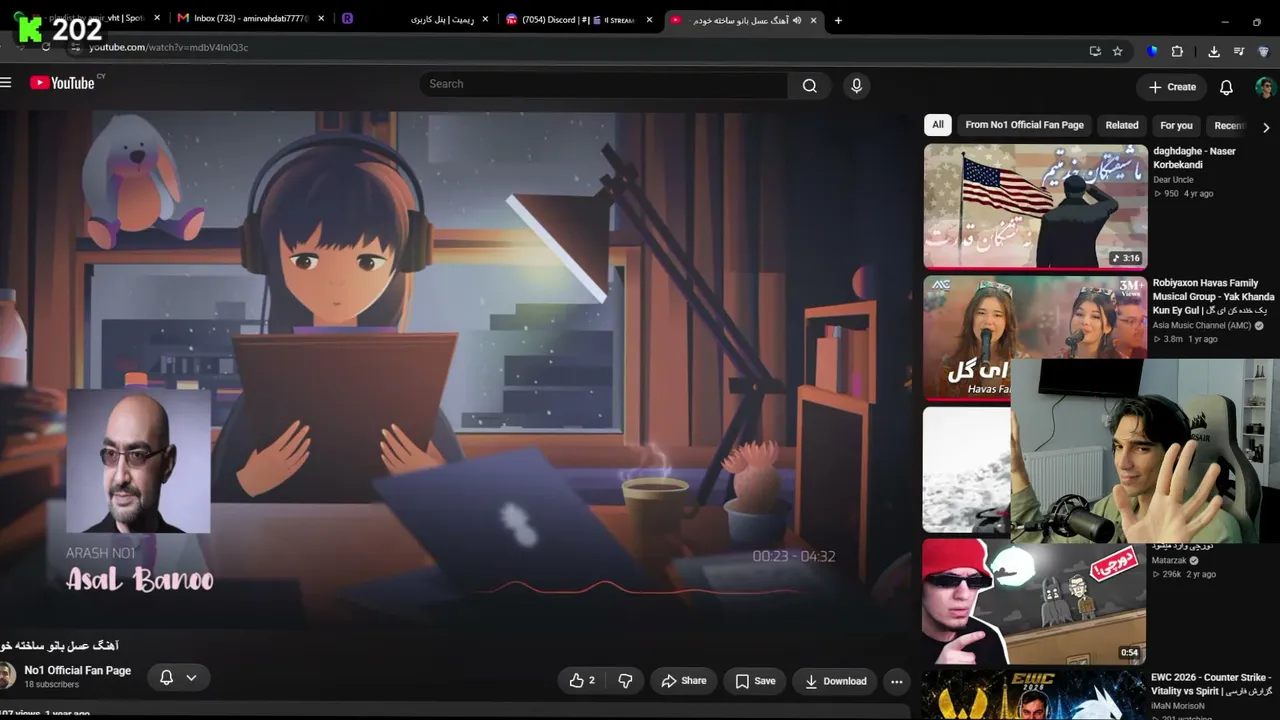Click the browser address bar URL
Viewport: 1280px width, 720px height.
168,48
